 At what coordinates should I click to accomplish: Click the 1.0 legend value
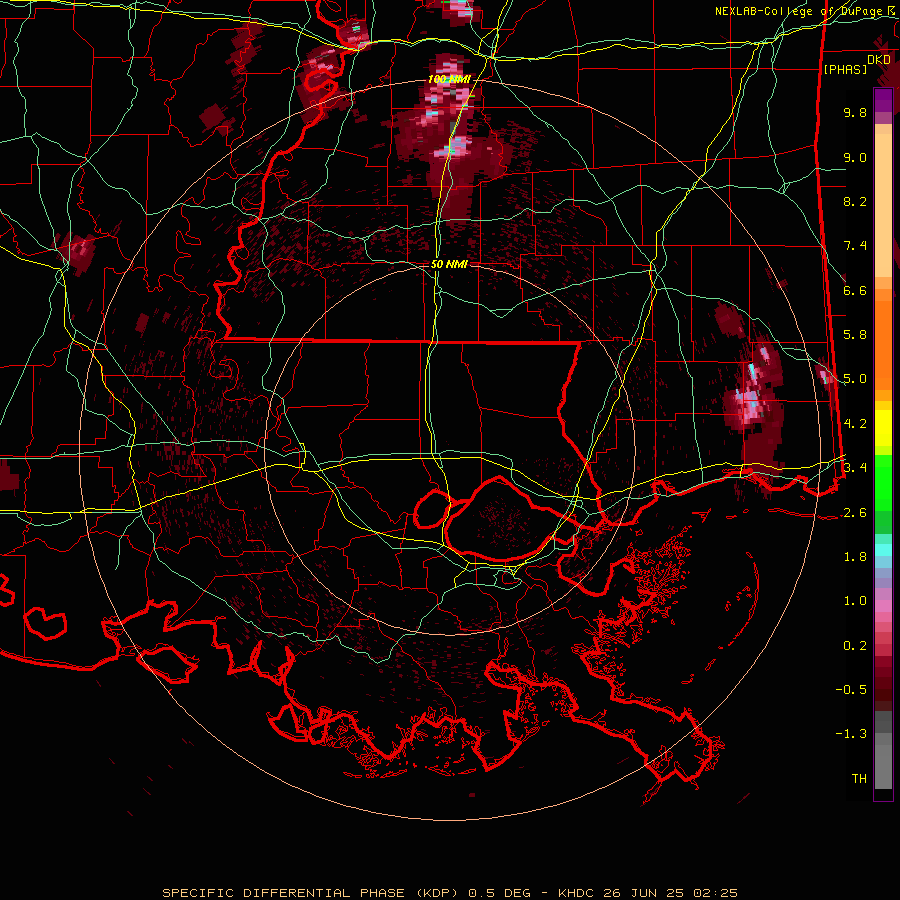click(855, 601)
